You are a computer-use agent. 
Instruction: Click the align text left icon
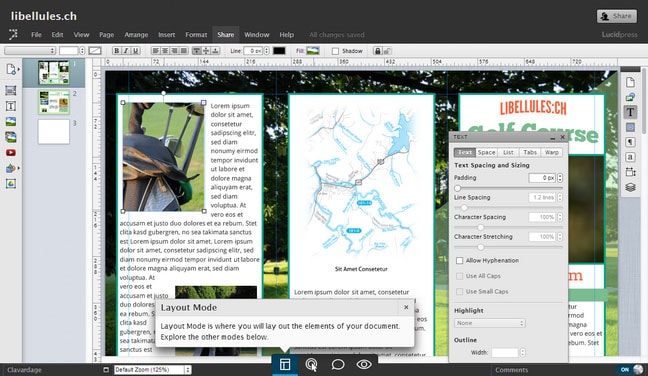[x=155, y=51]
